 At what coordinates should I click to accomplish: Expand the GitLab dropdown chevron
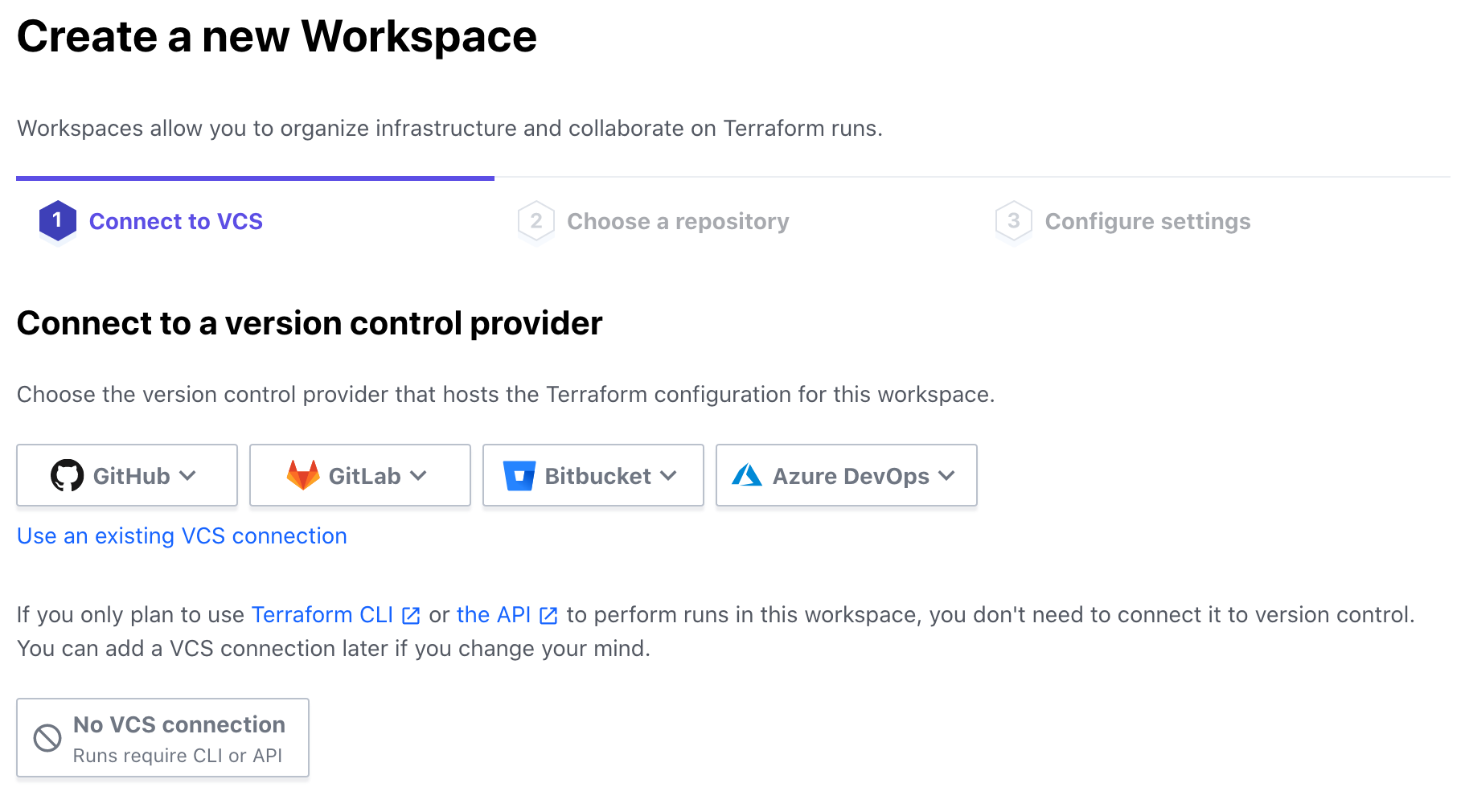tap(418, 475)
